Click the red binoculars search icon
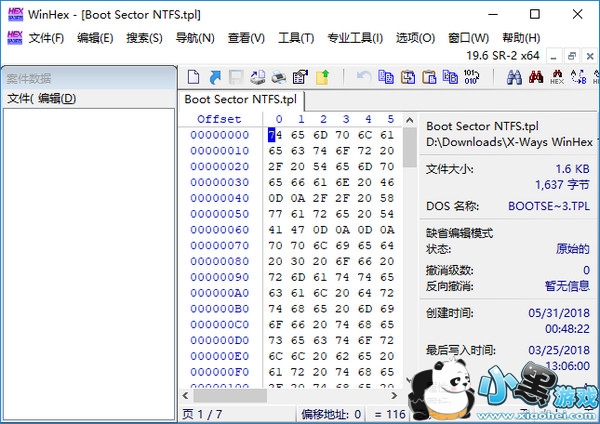Viewport: 600px width, 424px height. (x=536, y=77)
